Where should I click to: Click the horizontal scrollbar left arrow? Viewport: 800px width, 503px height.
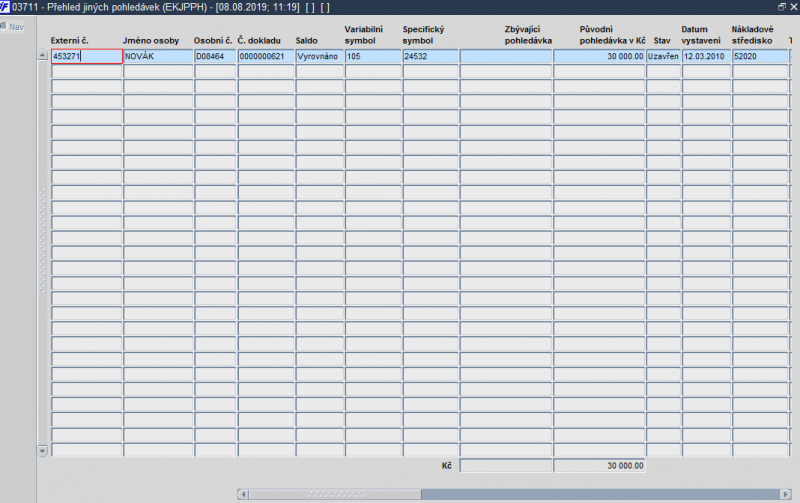point(243,494)
